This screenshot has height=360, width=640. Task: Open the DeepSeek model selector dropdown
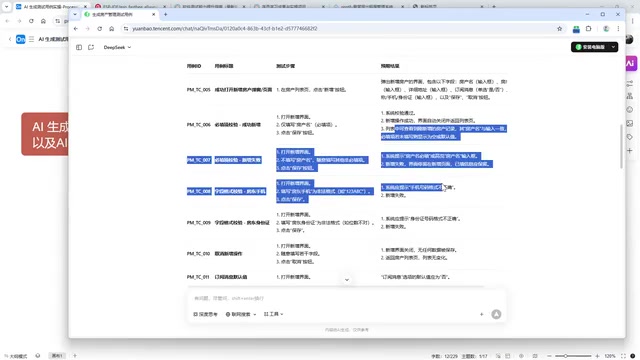(117, 47)
